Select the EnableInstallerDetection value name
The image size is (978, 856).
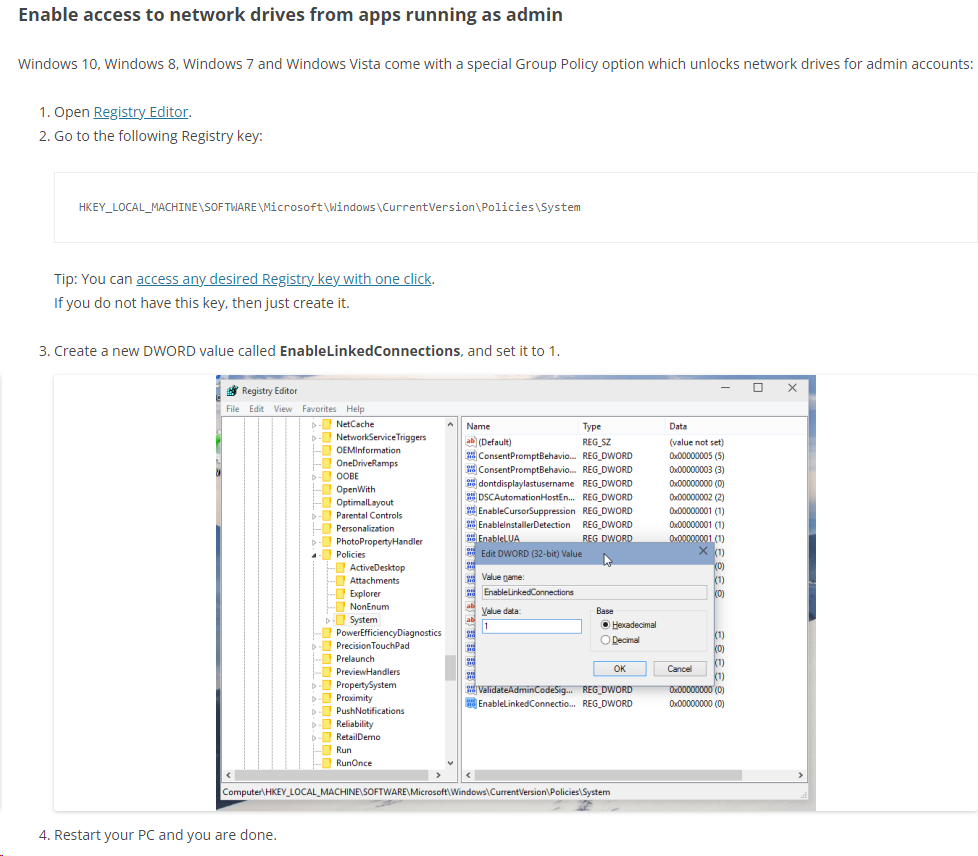524,525
